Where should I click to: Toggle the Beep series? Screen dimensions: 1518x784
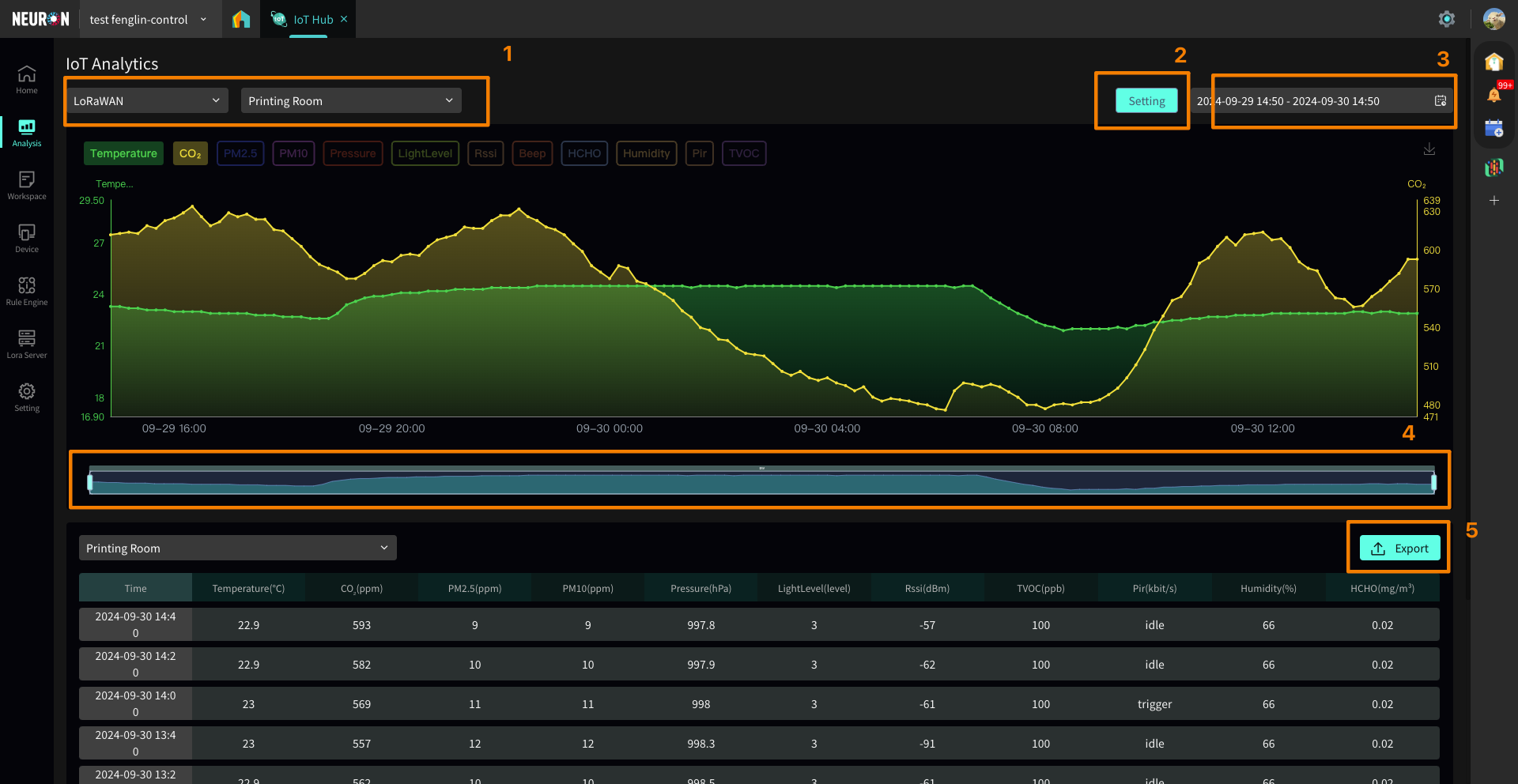point(532,153)
